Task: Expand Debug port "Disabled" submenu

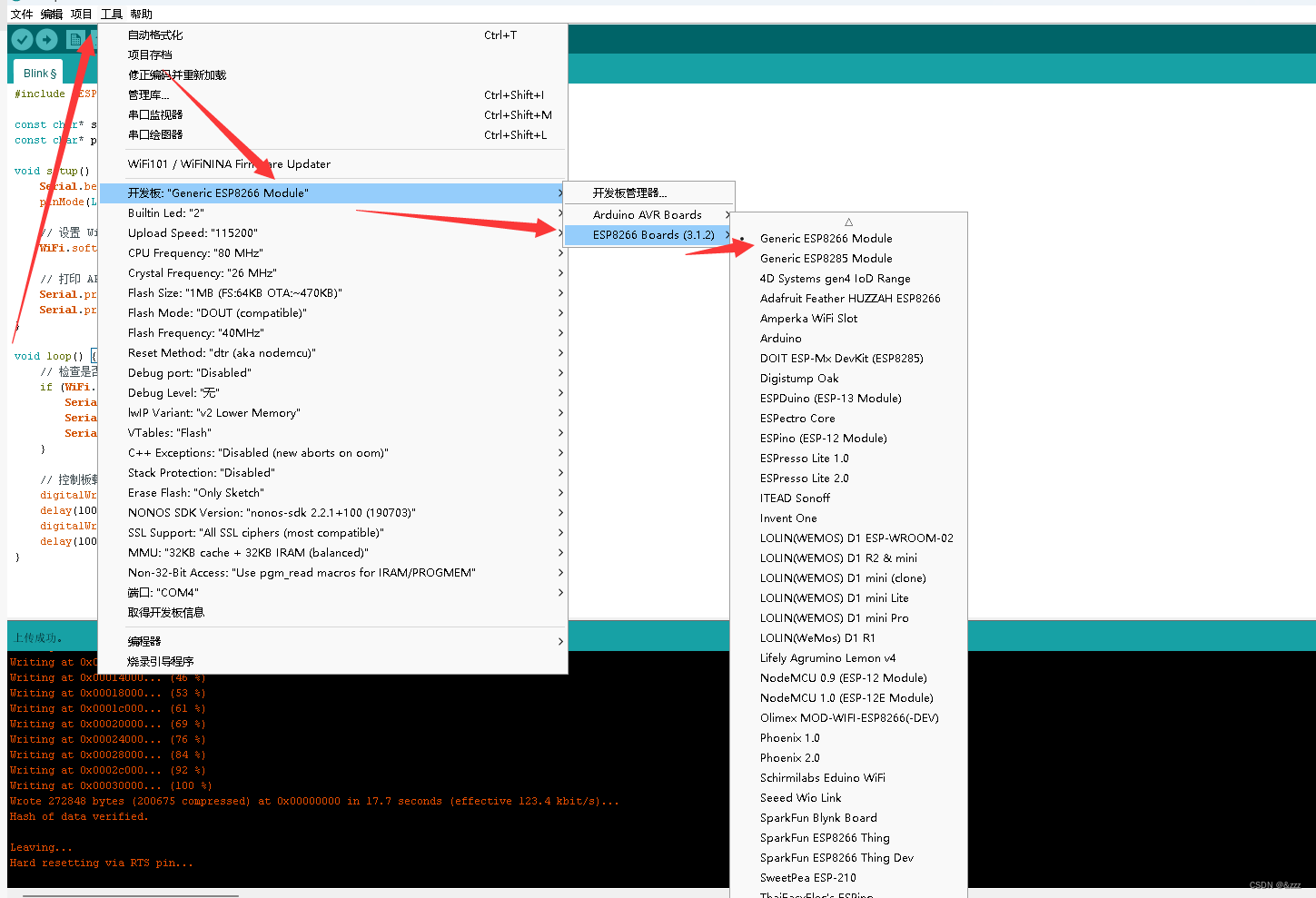Action: click(332, 372)
